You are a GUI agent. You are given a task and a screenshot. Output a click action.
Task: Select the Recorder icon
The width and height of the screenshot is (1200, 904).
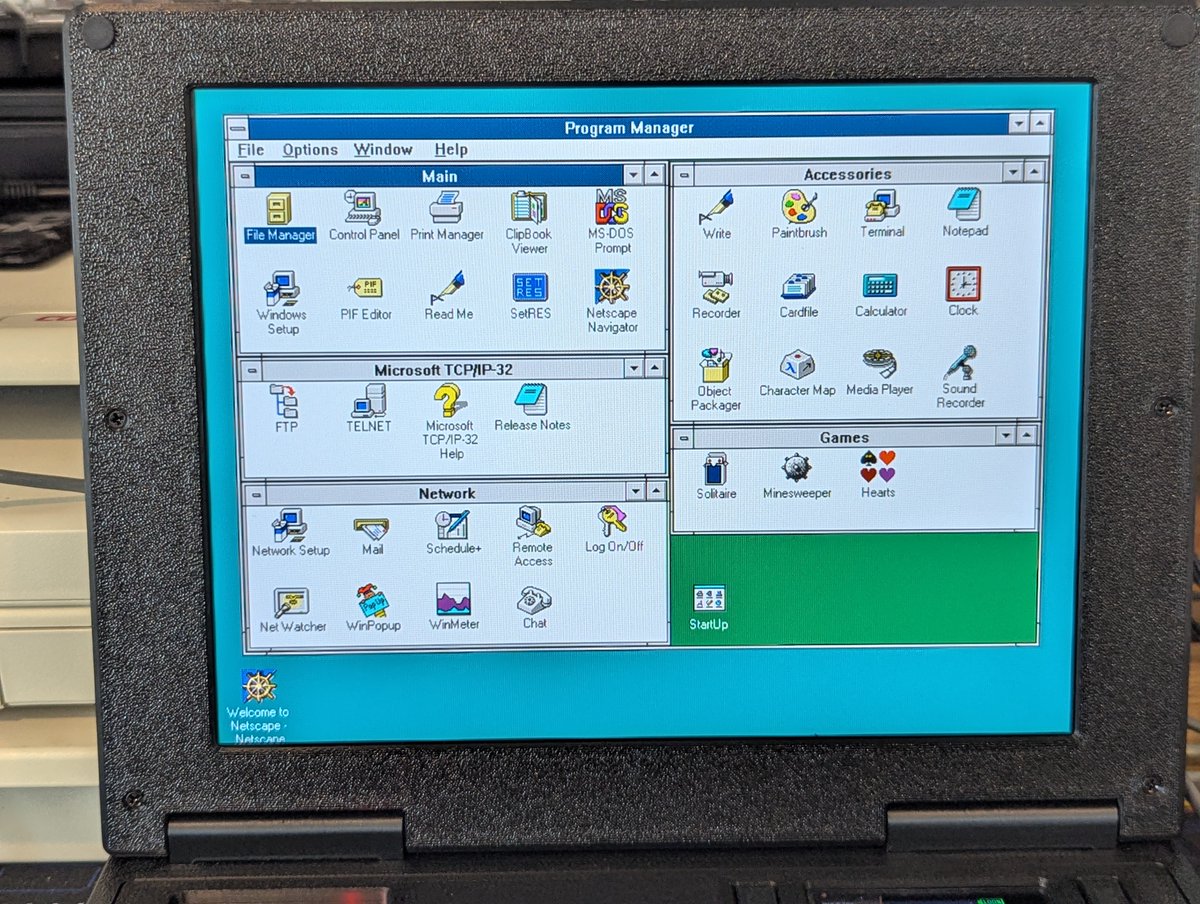click(716, 286)
